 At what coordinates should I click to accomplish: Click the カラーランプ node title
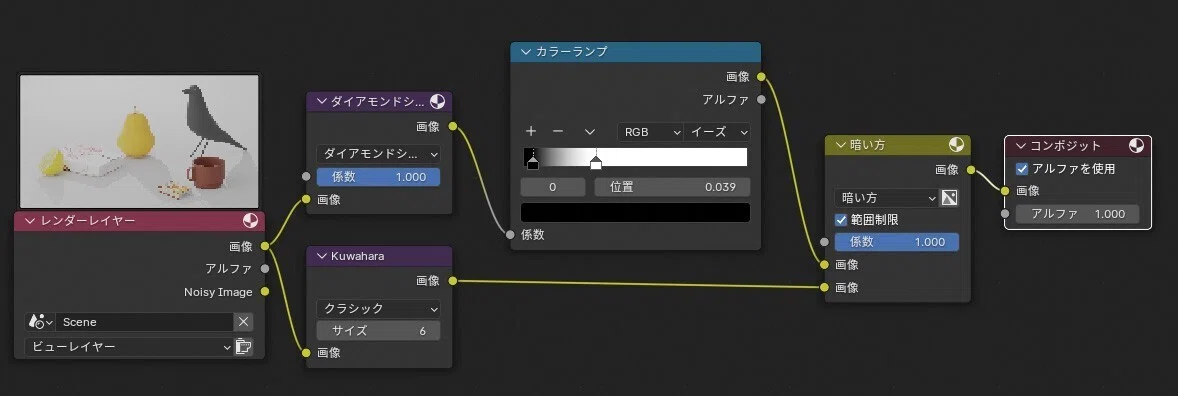[572, 52]
